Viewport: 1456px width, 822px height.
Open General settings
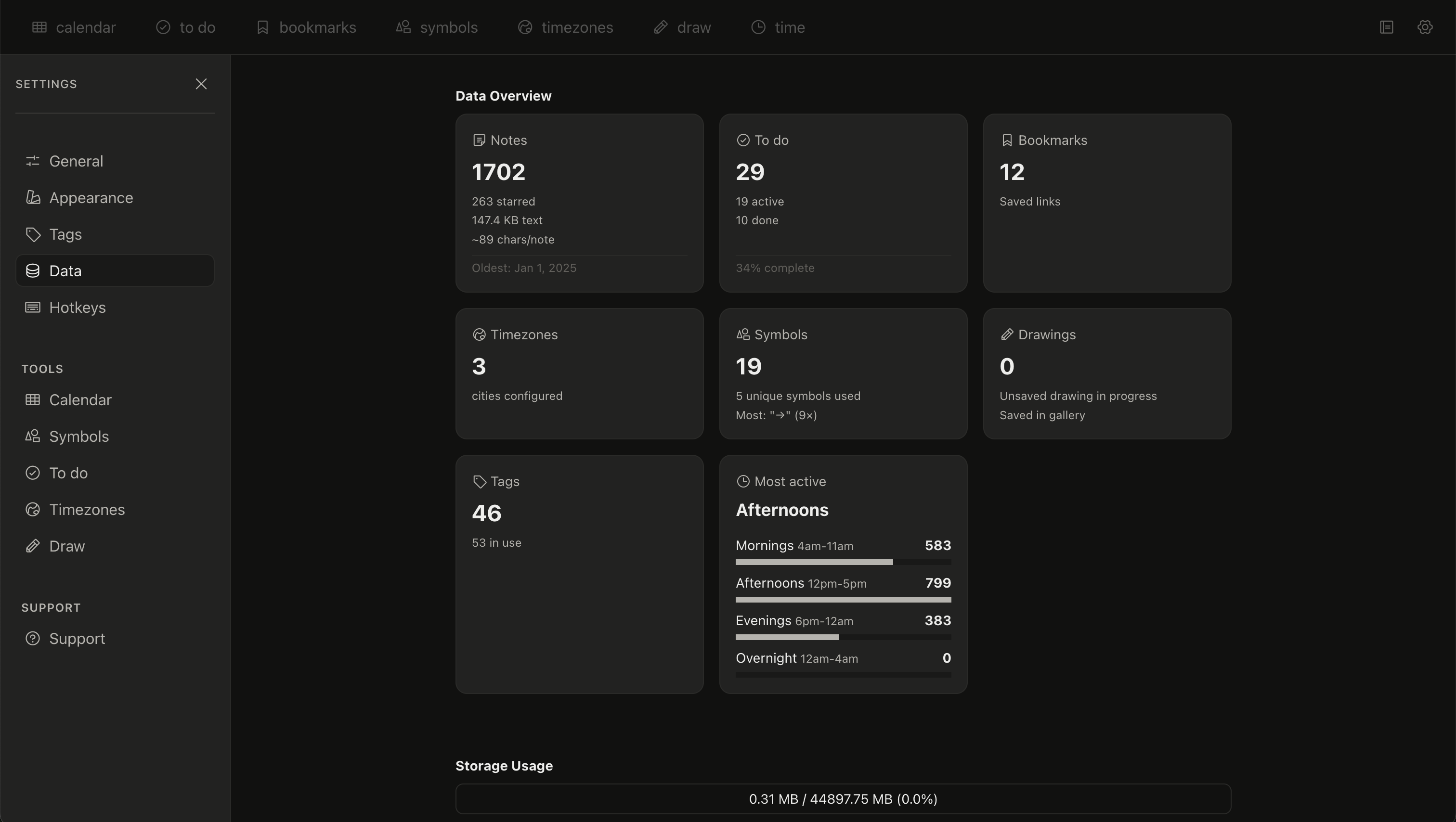pyautogui.click(x=115, y=161)
